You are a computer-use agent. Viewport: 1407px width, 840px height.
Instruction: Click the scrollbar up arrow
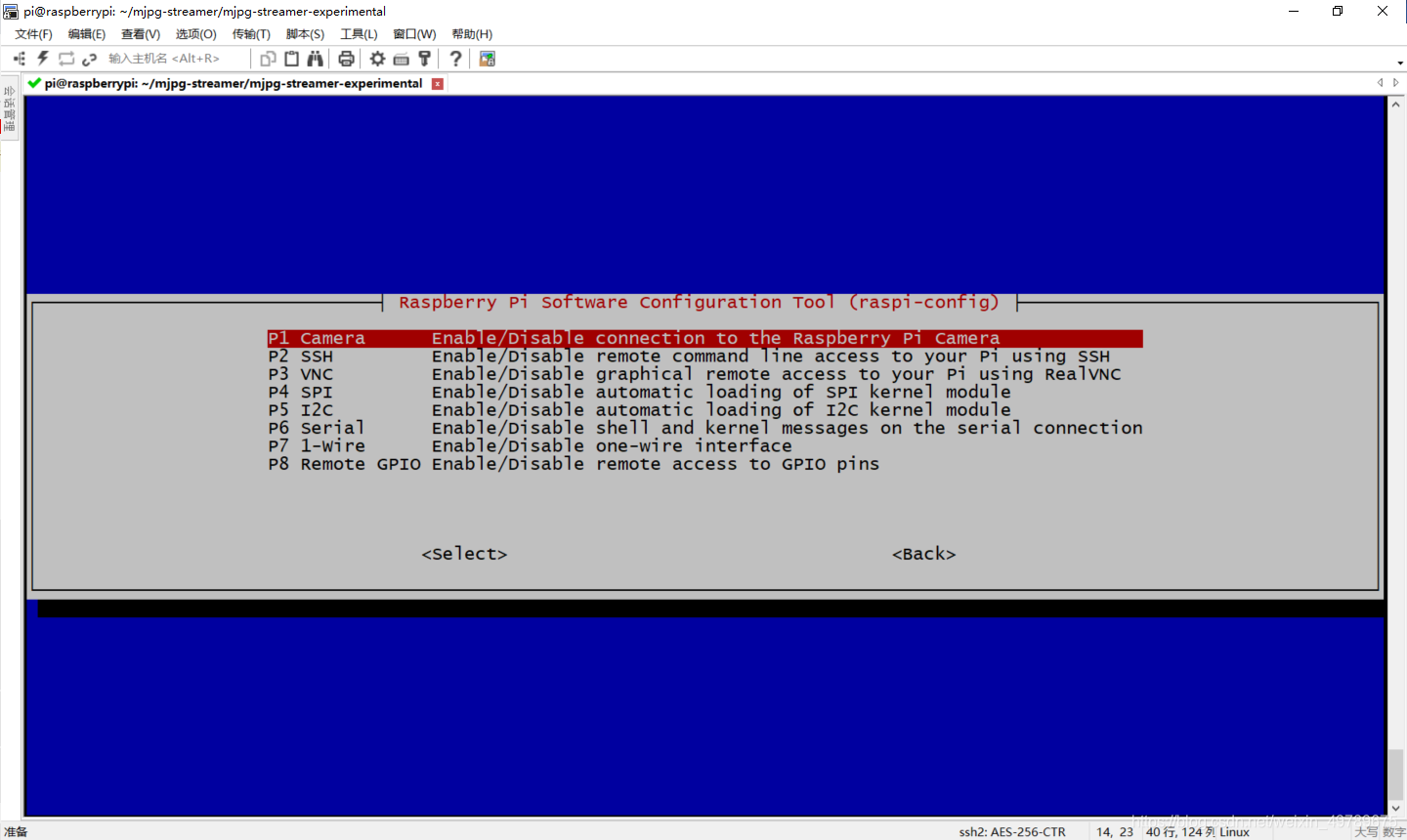[1396, 103]
